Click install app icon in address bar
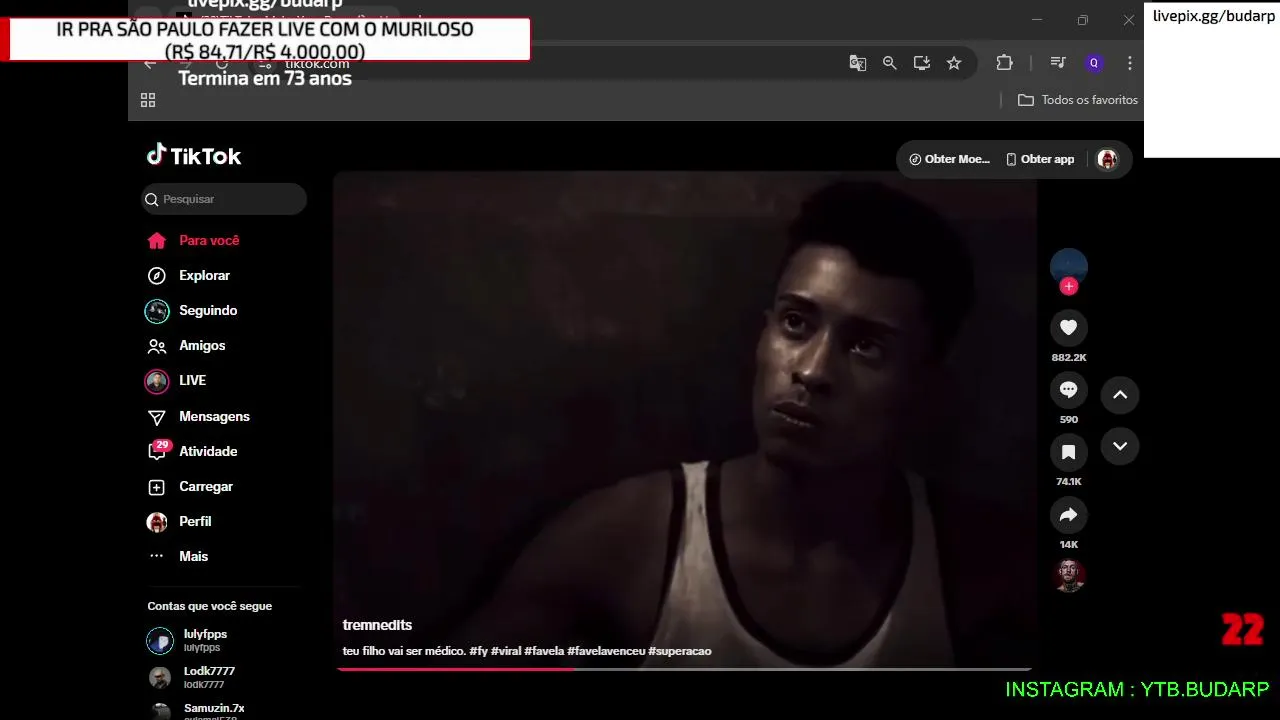 [922, 63]
